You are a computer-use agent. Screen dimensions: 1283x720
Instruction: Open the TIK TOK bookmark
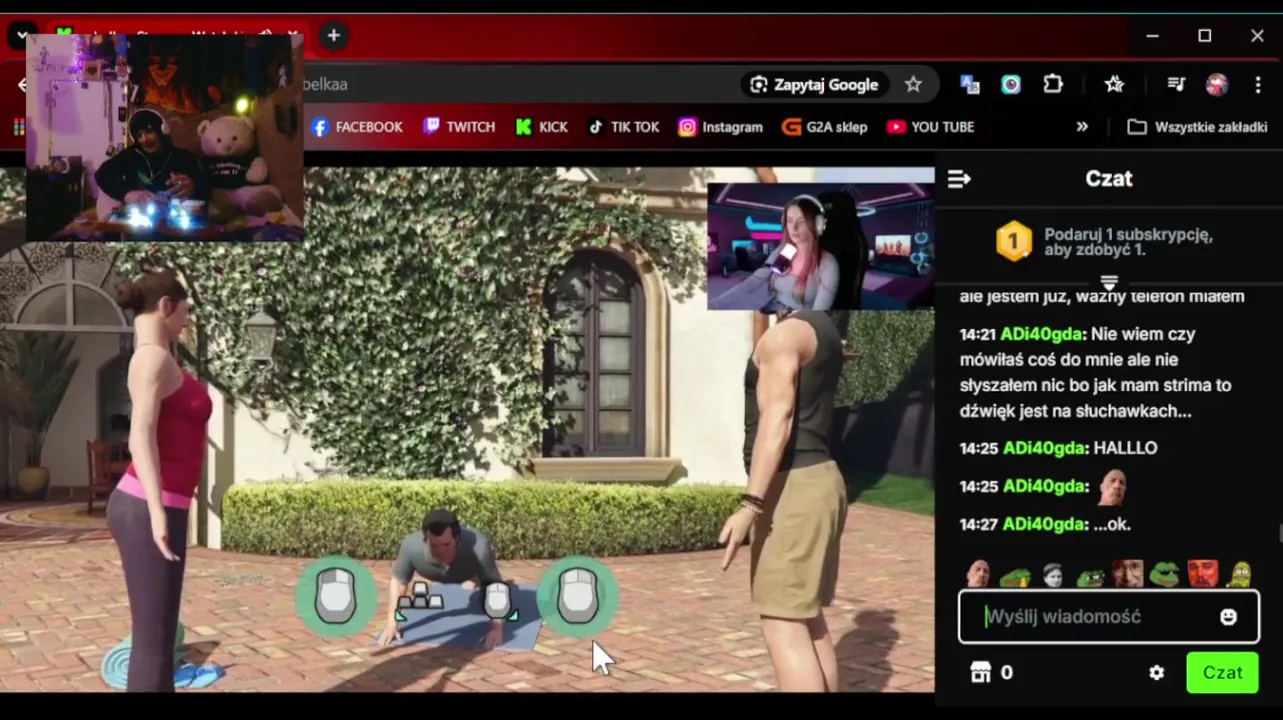pos(623,127)
